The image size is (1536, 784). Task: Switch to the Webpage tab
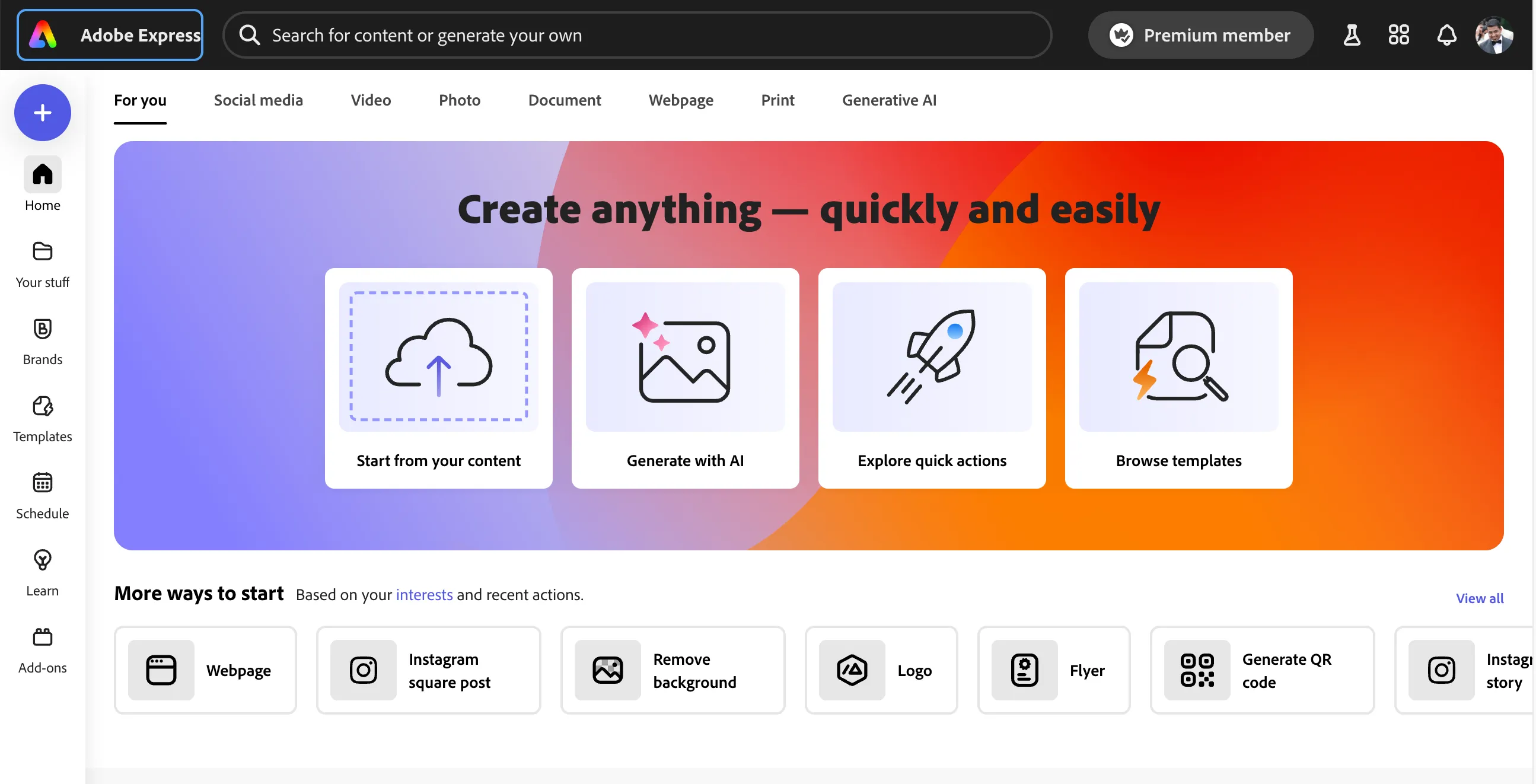[x=681, y=100]
